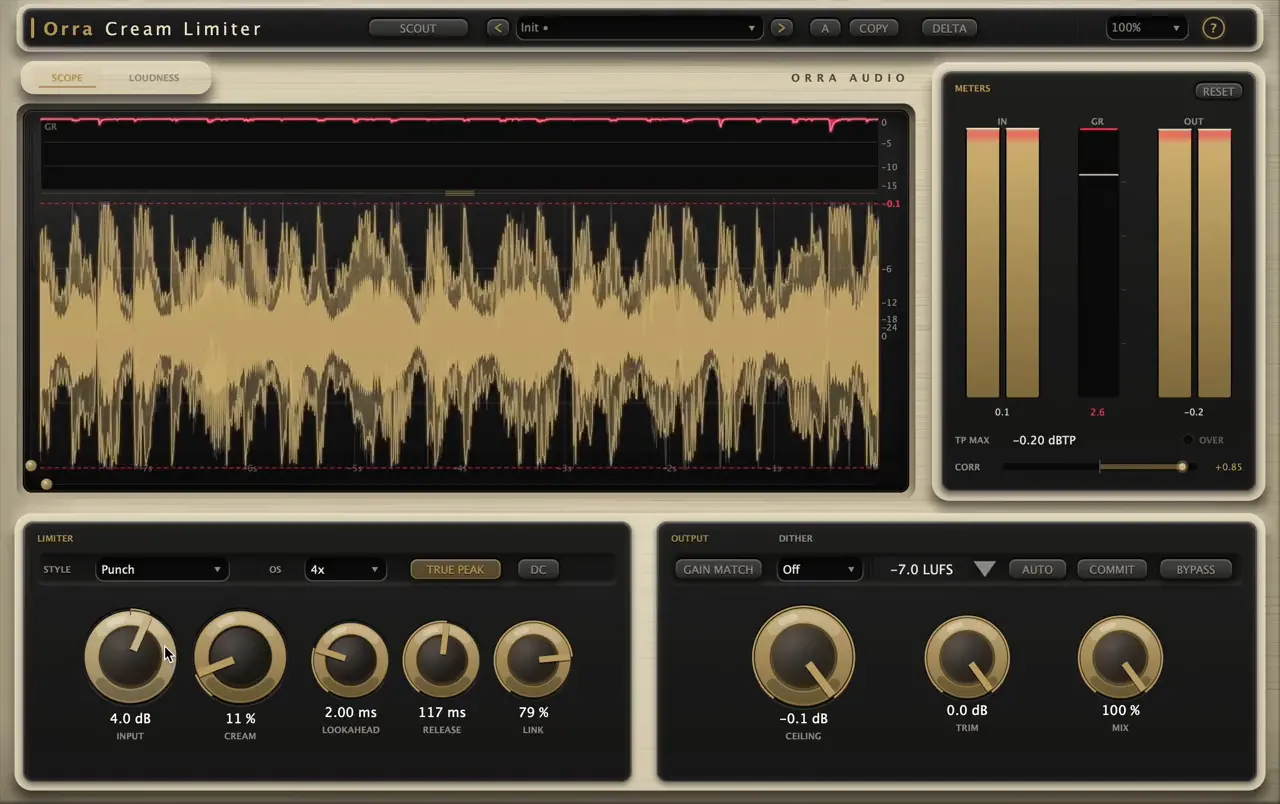Click the 117 ms release value
Viewport: 1280px width, 804px height.
[442, 712]
